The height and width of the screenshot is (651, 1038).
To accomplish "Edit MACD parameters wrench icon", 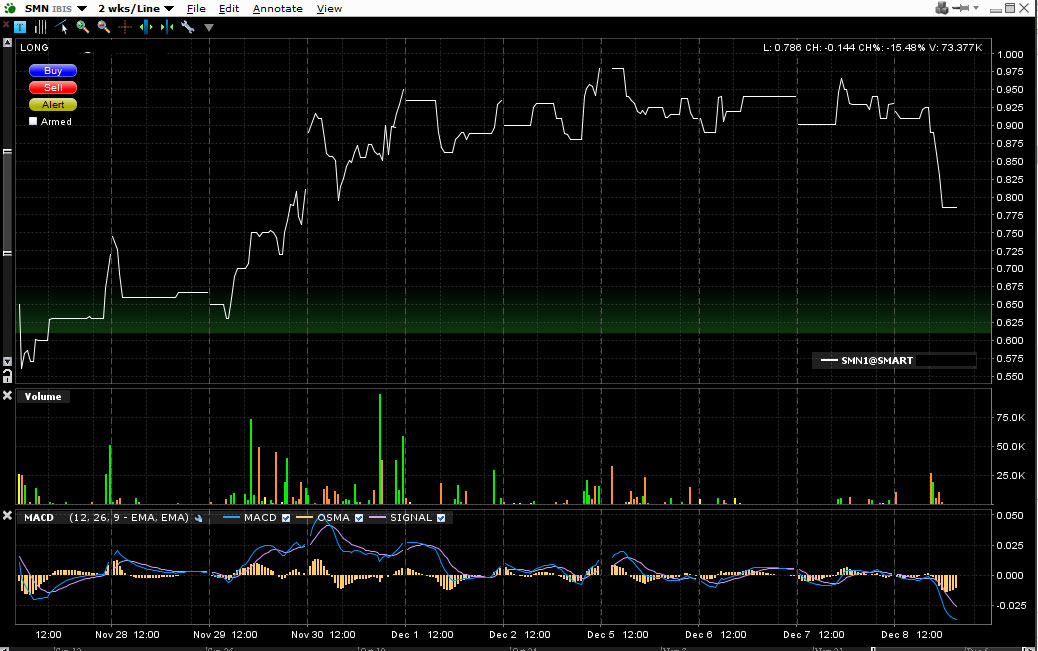I will point(199,518).
